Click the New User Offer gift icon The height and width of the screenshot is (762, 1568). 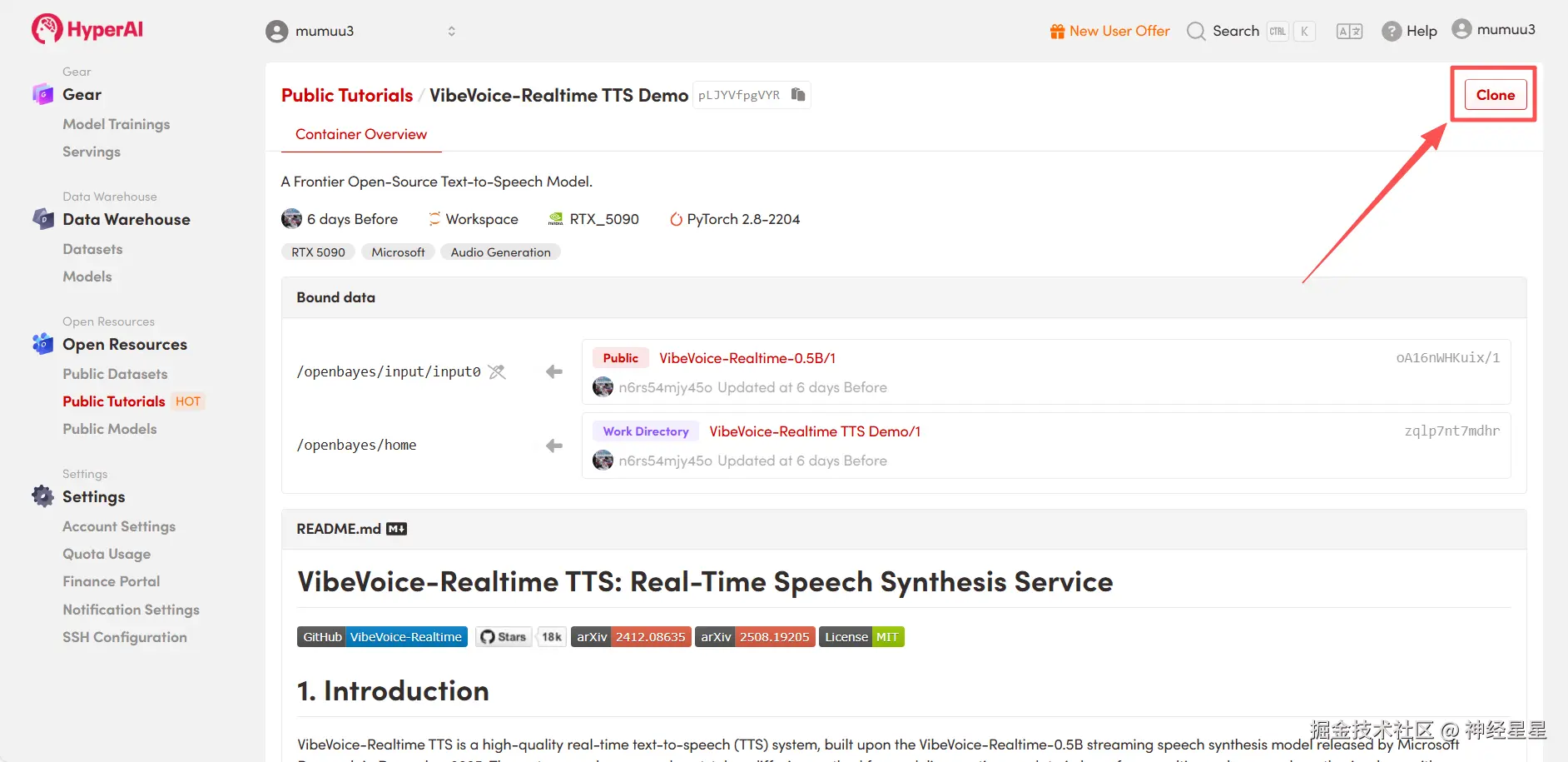[x=1057, y=32]
